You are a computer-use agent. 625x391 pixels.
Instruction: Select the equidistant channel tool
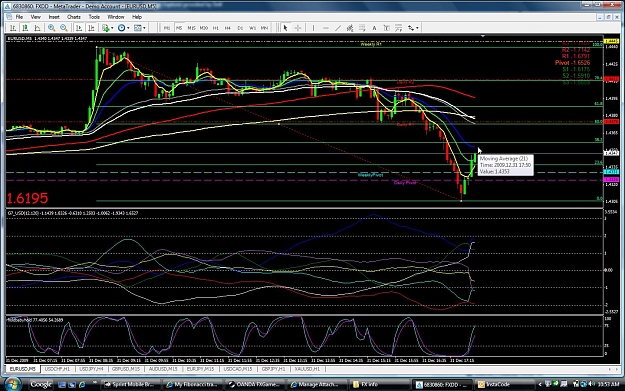350,28
